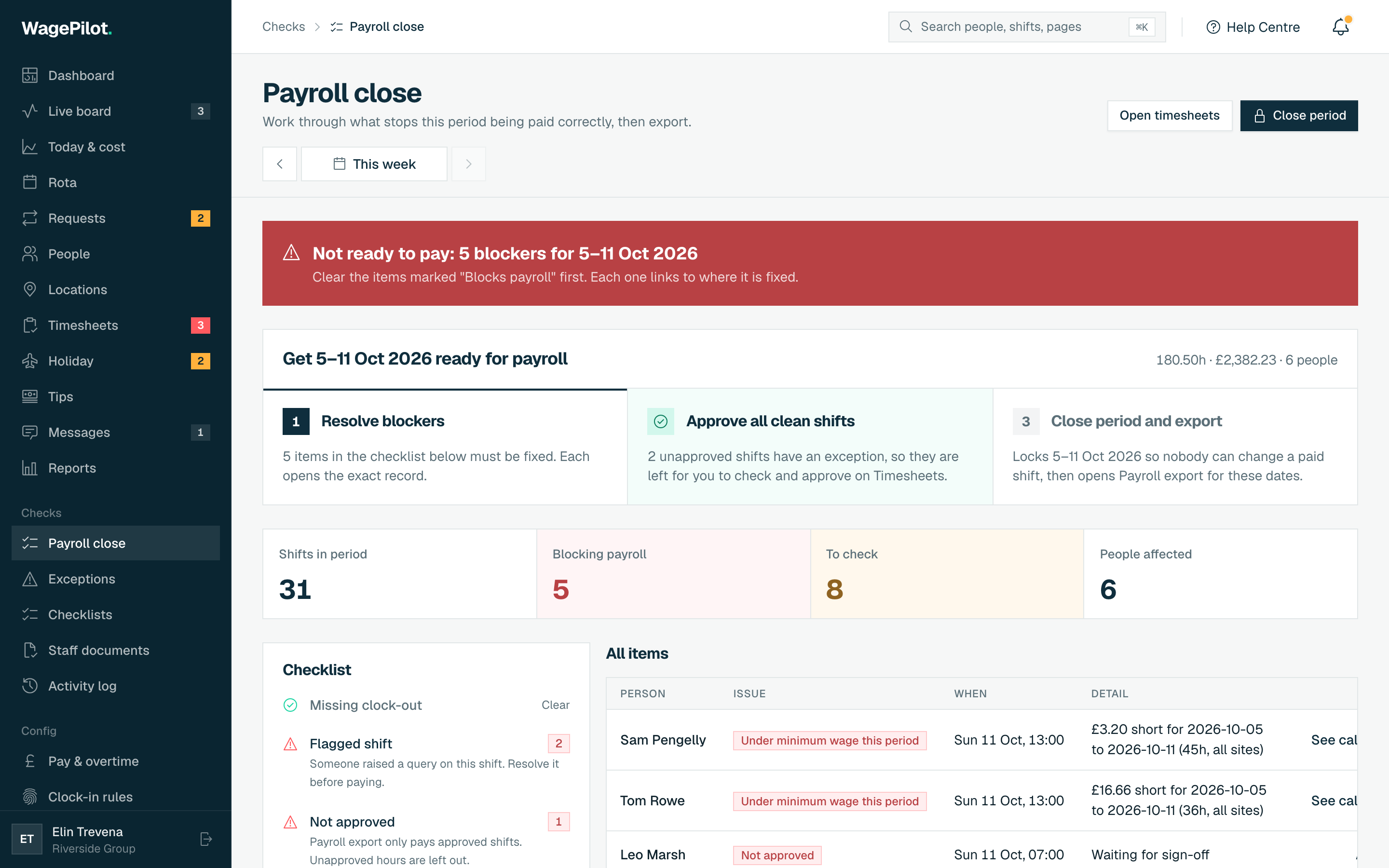1389x868 pixels.
Task: Open Messages in the sidebar
Action: 115,432
